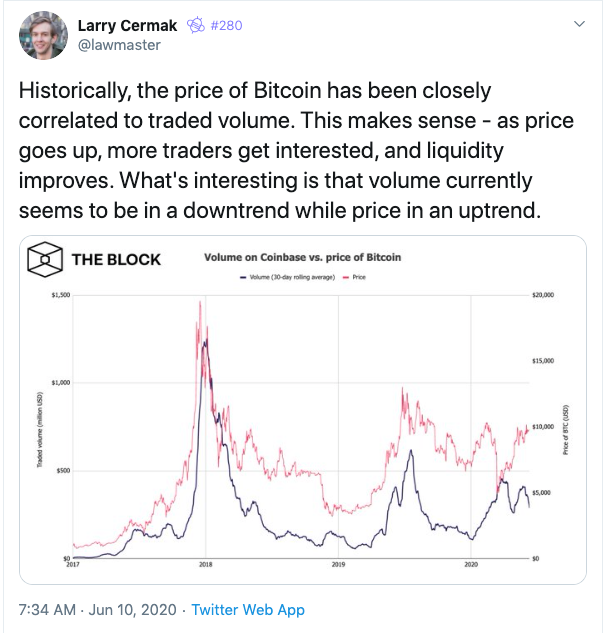Viewport: 604px width, 633px height.
Task: Click the 2018 x-axis marker
Action: click(x=206, y=564)
